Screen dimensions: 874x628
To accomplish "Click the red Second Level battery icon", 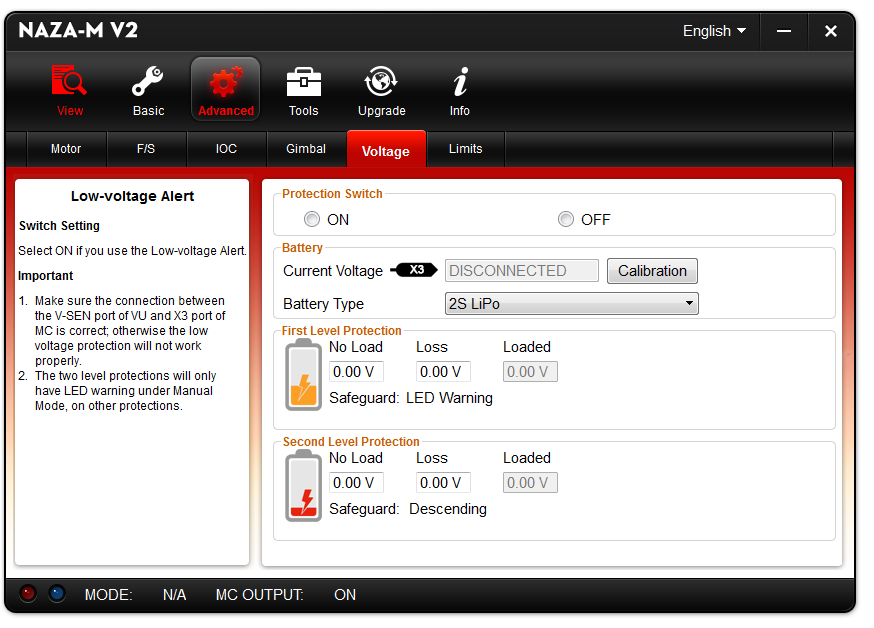I will [x=303, y=485].
